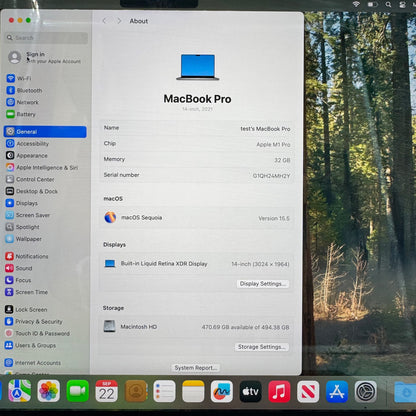416x416 pixels.
Task: Open App Store from the Dock
Action: pos(337,391)
